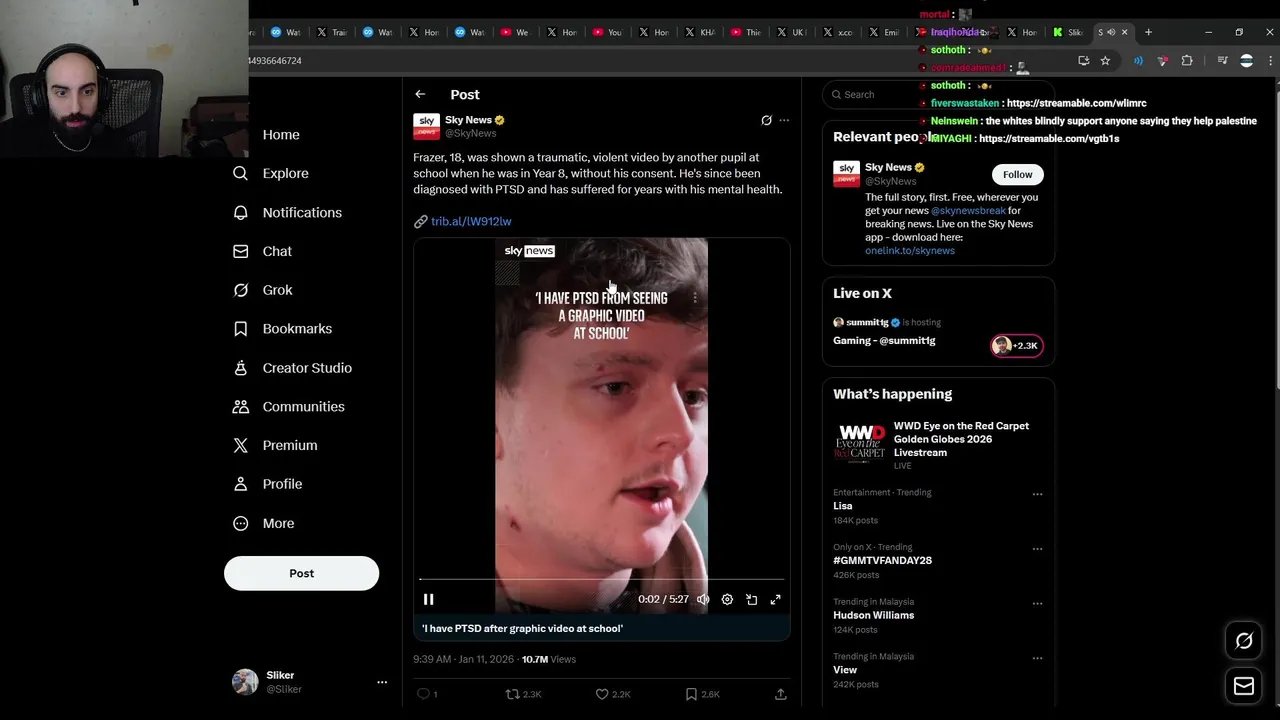Open the browser extensions puzzle icon

click(1187, 60)
